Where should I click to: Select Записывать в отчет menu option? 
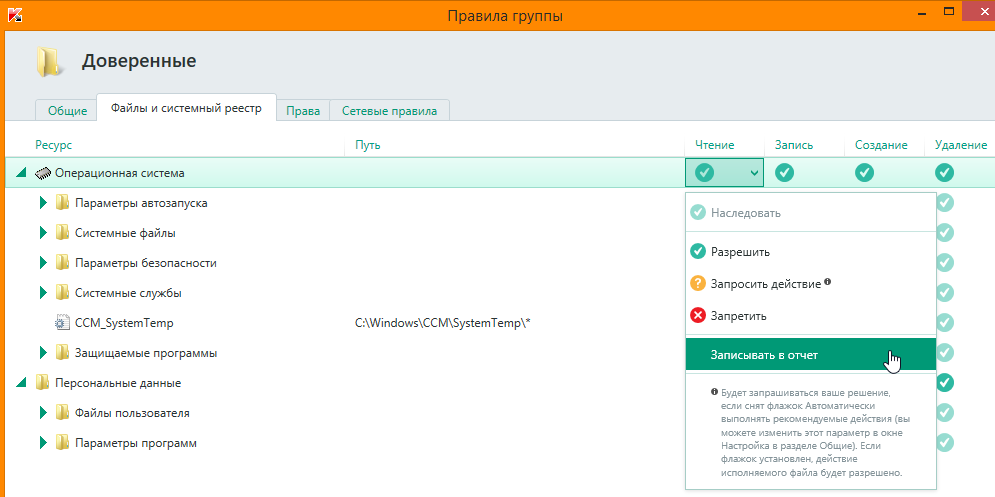pyautogui.click(x=811, y=355)
